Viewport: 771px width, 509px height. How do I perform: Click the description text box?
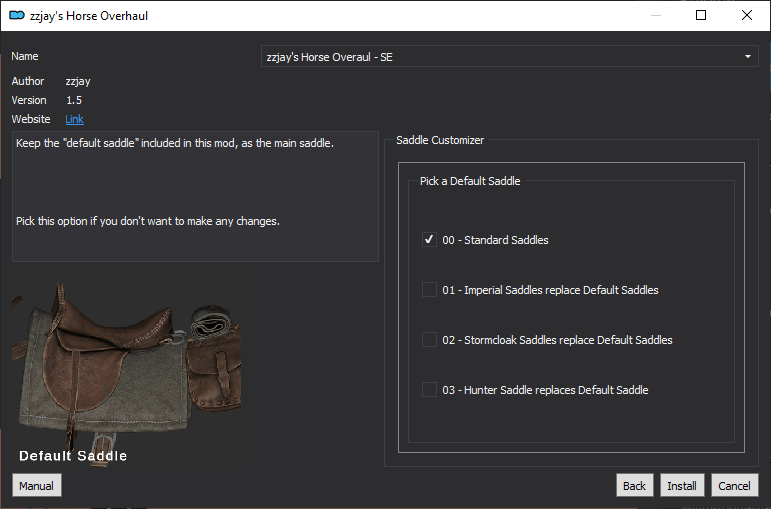(195, 196)
